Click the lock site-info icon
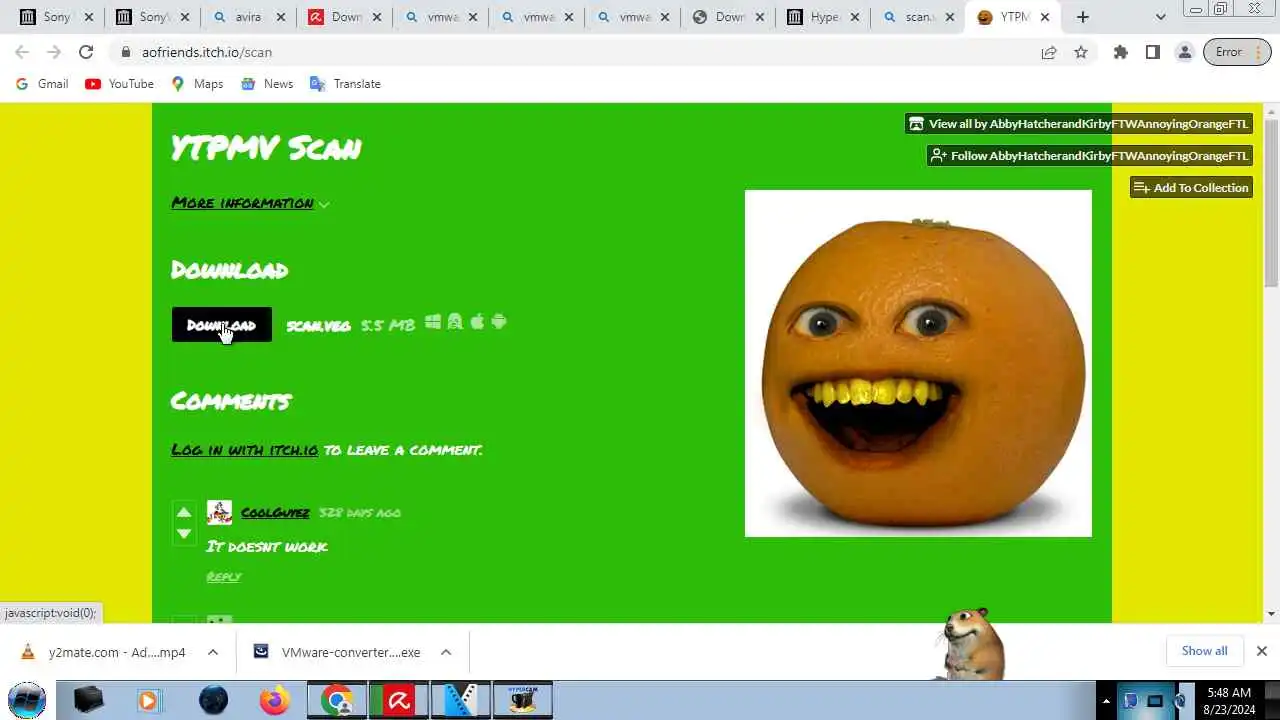Viewport: 1280px width, 720px height. [126, 52]
